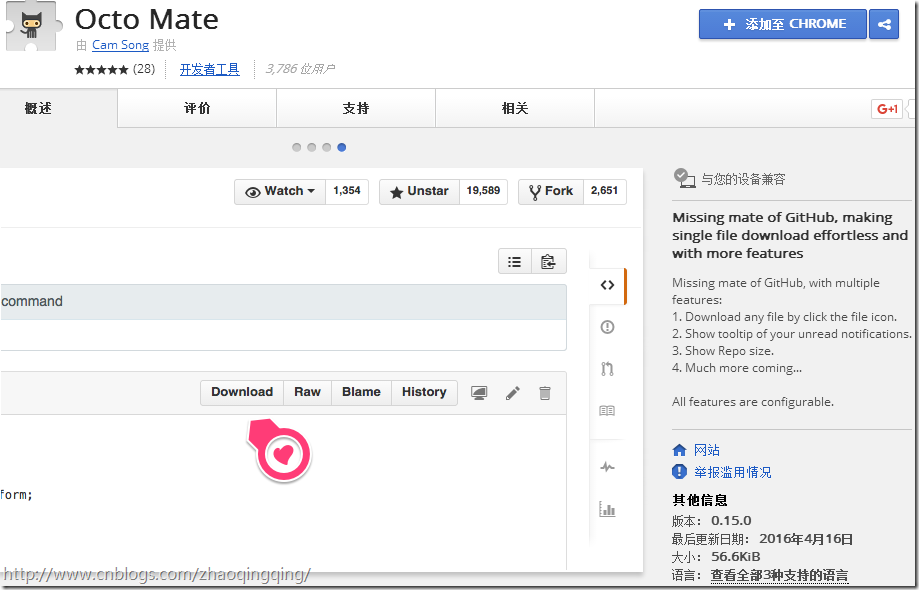The width and height of the screenshot is (919, 590).
Task: Click the Raw button
Action: (x=308, y=393)
